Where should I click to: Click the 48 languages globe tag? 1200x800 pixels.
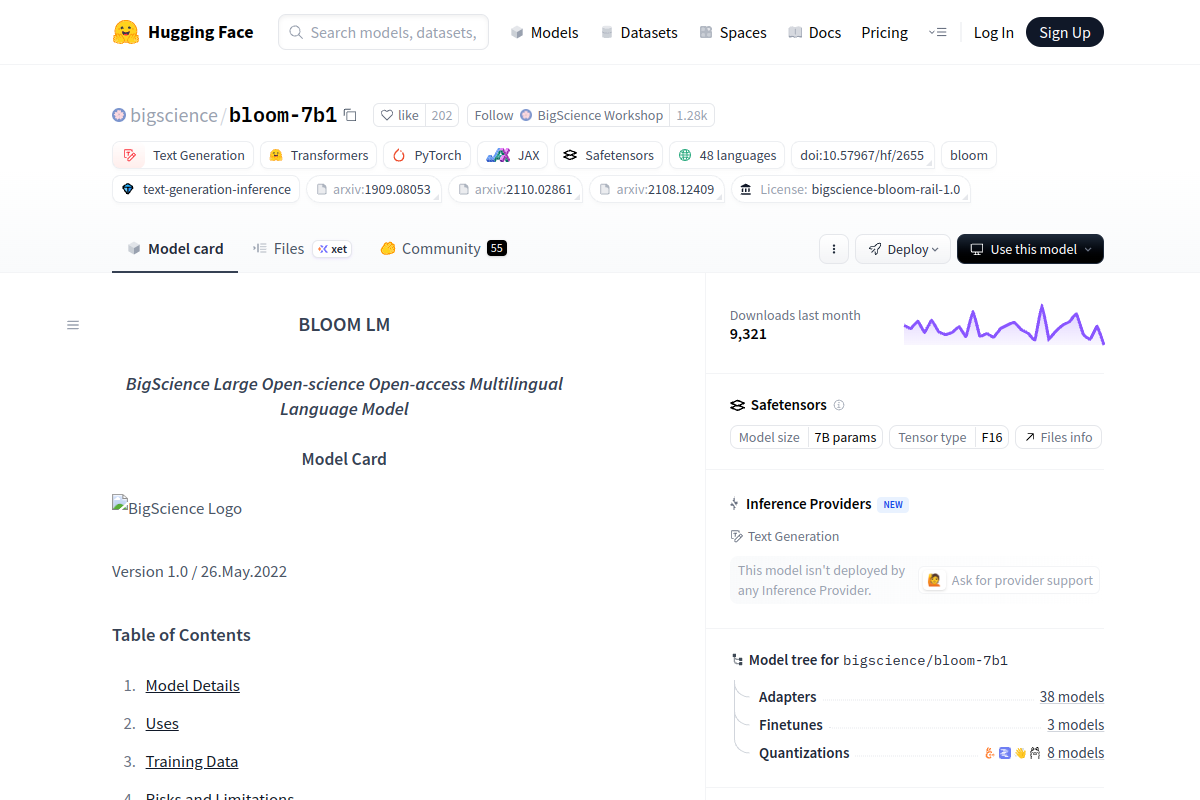pyautogui.click(x=727, y=155)
